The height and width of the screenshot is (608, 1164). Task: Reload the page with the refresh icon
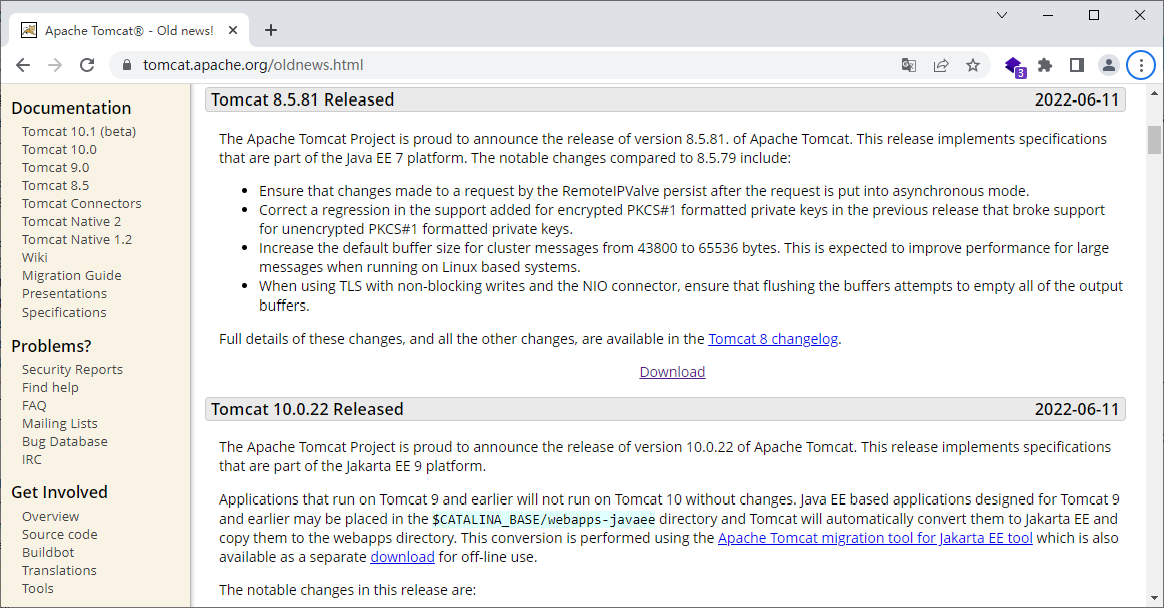pos(87,65)
